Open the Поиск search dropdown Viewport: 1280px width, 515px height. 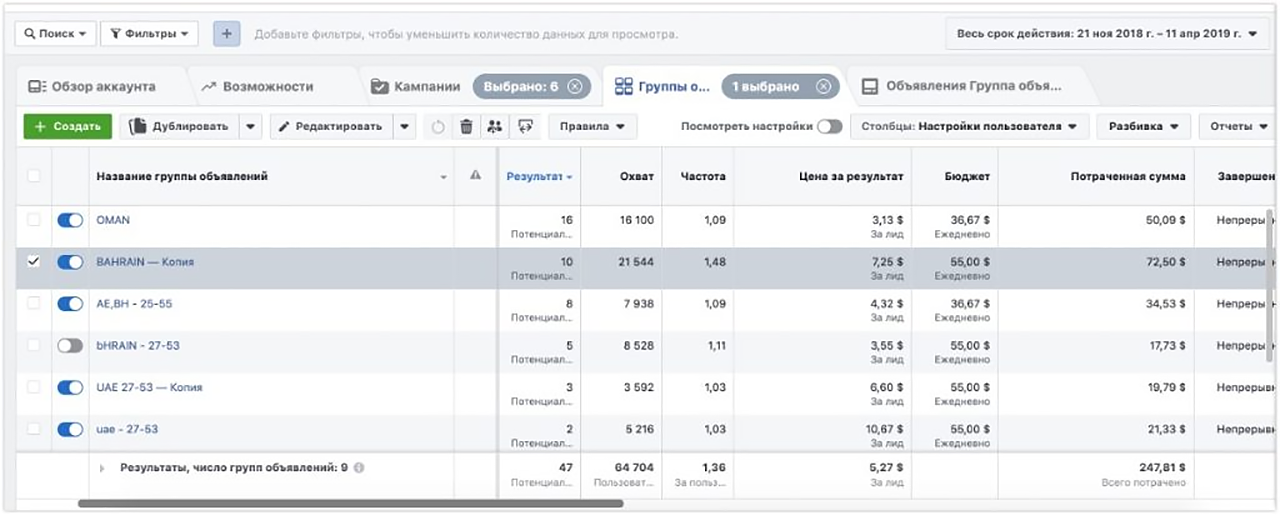(56, 34)
